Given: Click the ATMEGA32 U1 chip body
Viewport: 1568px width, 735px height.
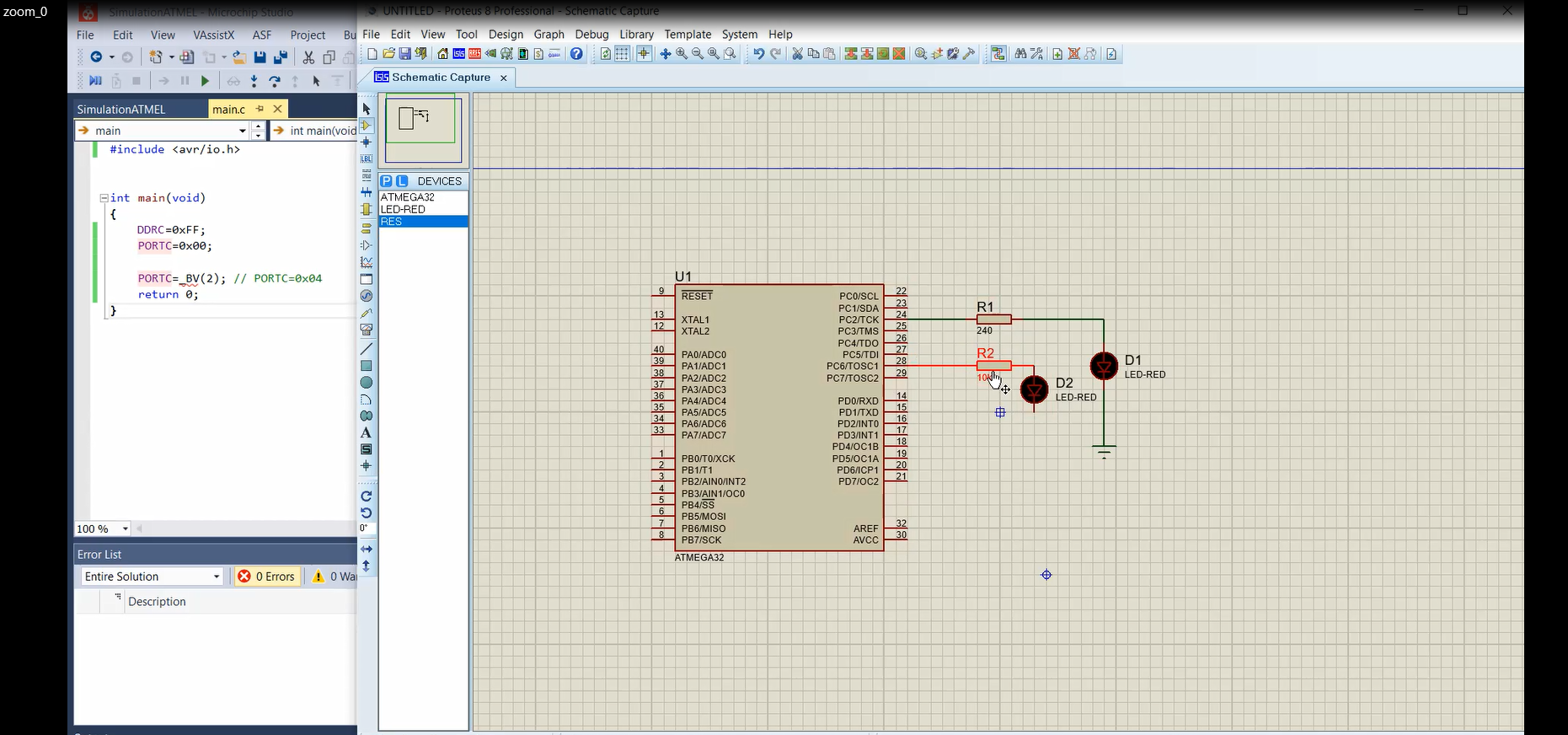Looking at the screenshot, I should [x=779, y=418].
